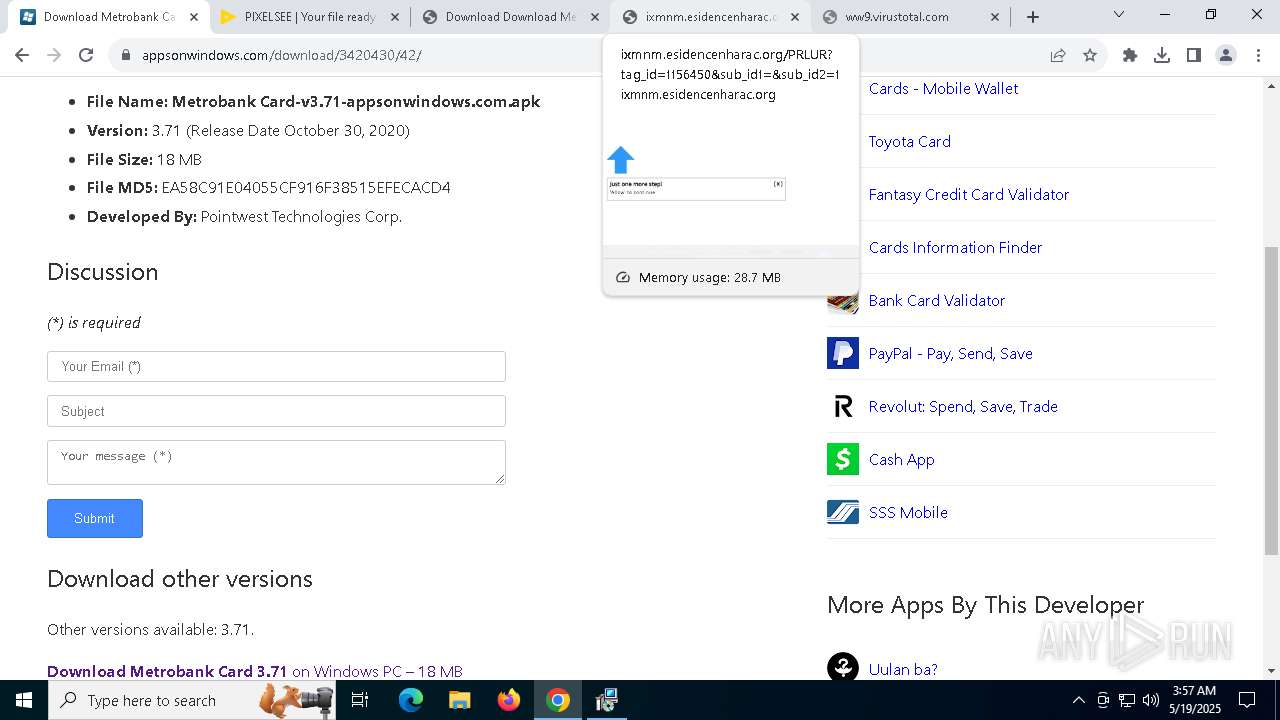Open taskbar clock showing 3:57 AM

1195,700
